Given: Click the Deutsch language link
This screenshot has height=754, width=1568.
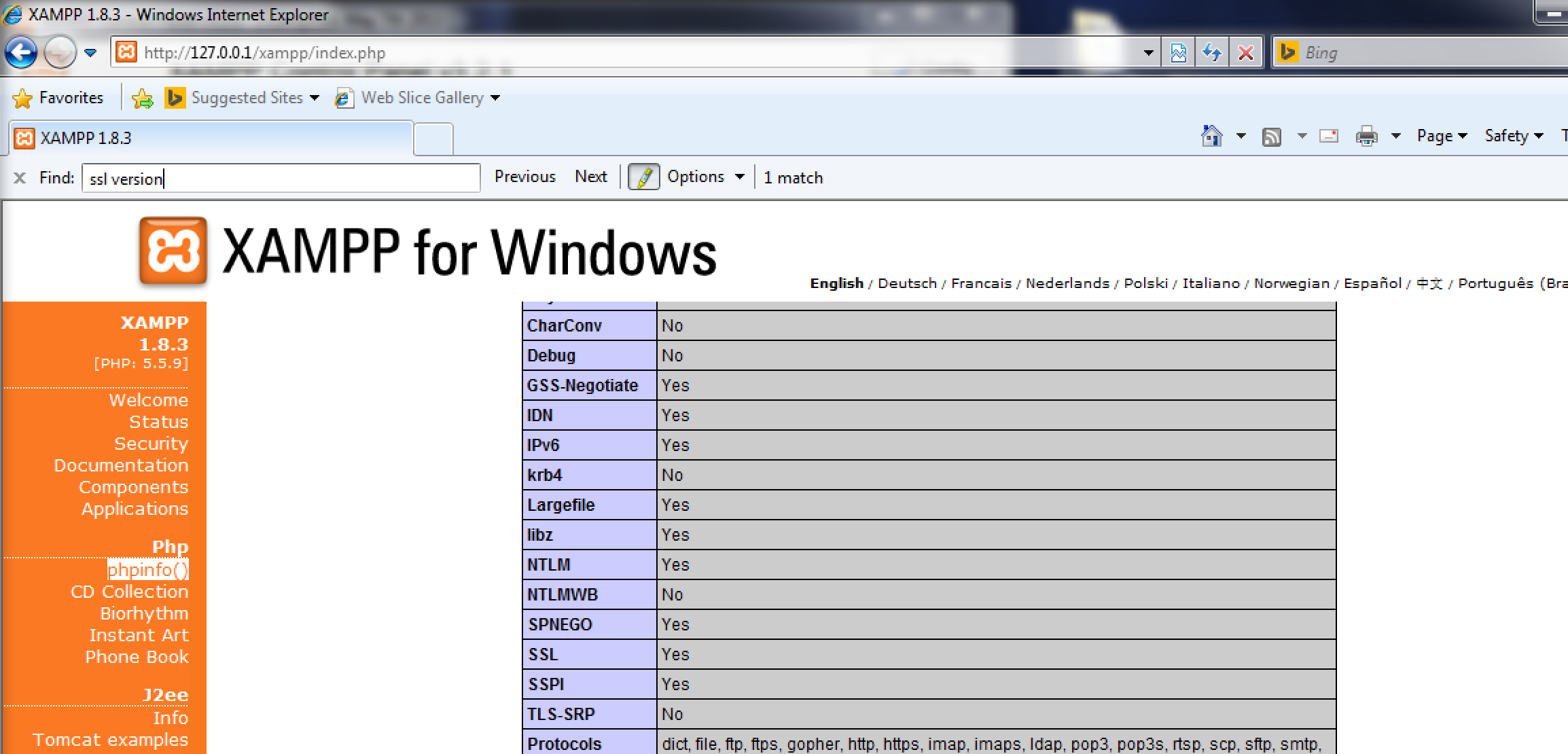Looking at the screenshot, I should [907, 283].
